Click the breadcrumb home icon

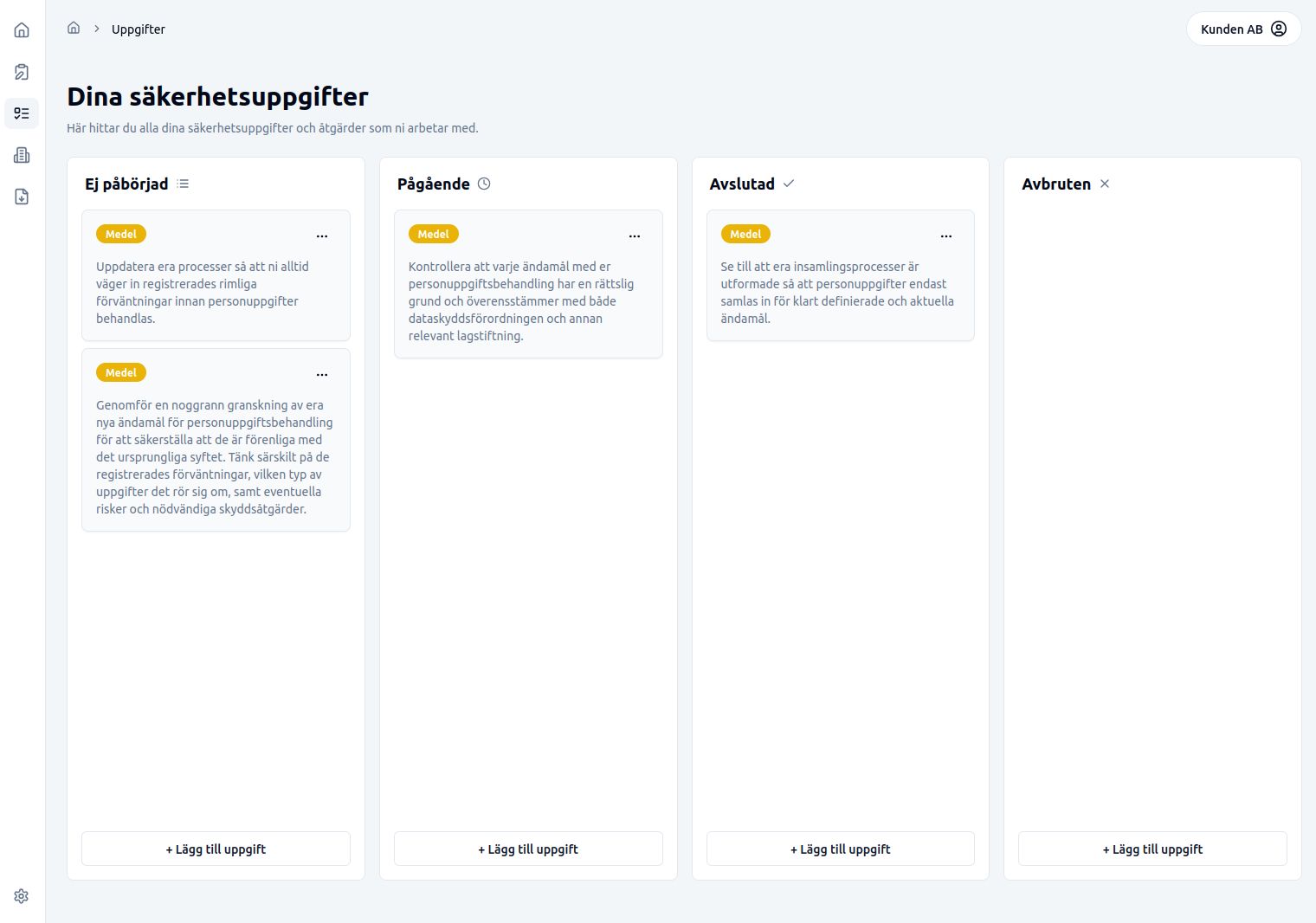coord(74,29)
